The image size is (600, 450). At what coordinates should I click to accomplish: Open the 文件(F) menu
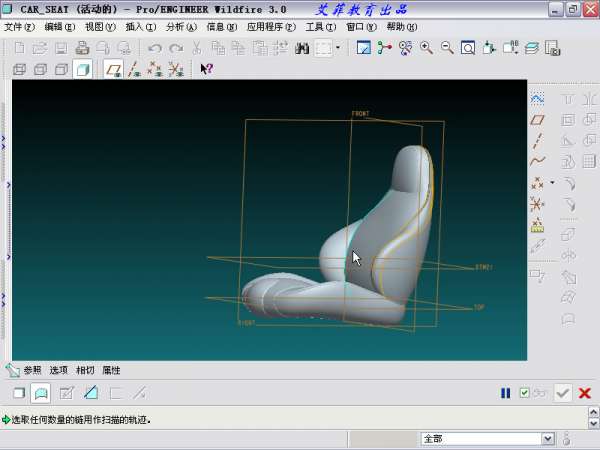pos(19,27)
